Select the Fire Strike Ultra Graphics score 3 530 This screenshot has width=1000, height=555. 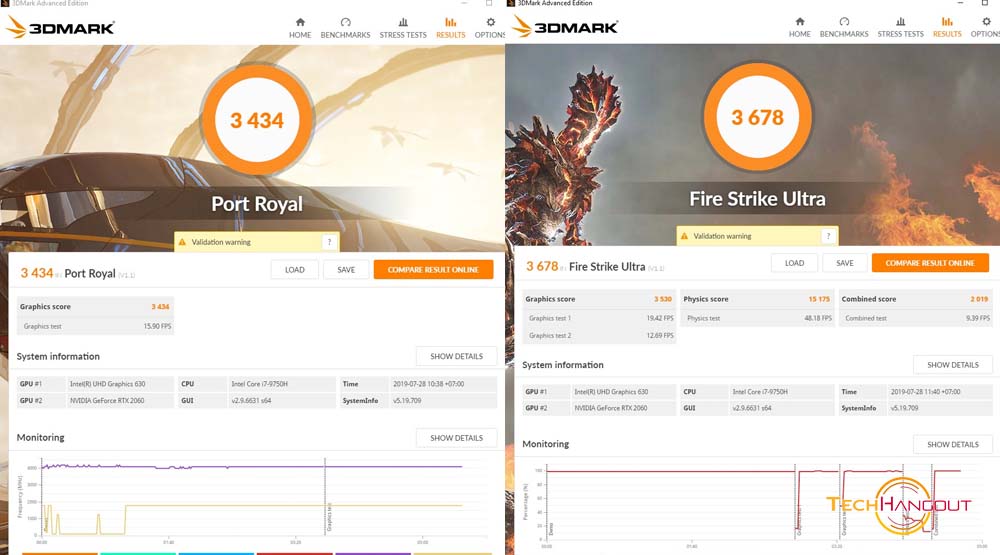pos(599,299)
